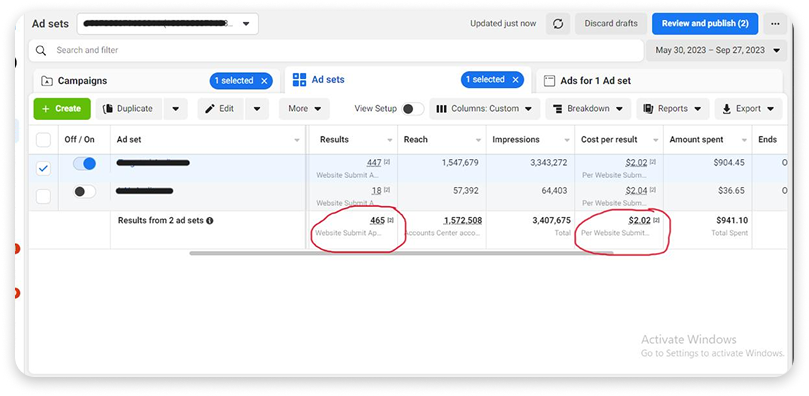The height and width of the screenshot is (396, 809).
Task: Click the refresh icon beside Updated just now
Action: coord(558,24)
